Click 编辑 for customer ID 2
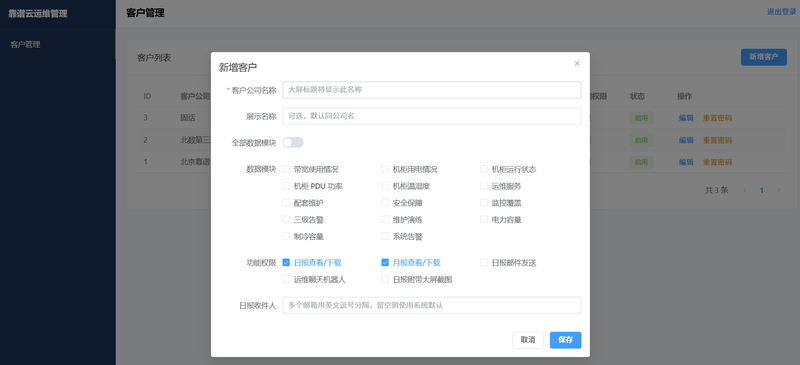800x365 pixels. (x=686, y=140)
